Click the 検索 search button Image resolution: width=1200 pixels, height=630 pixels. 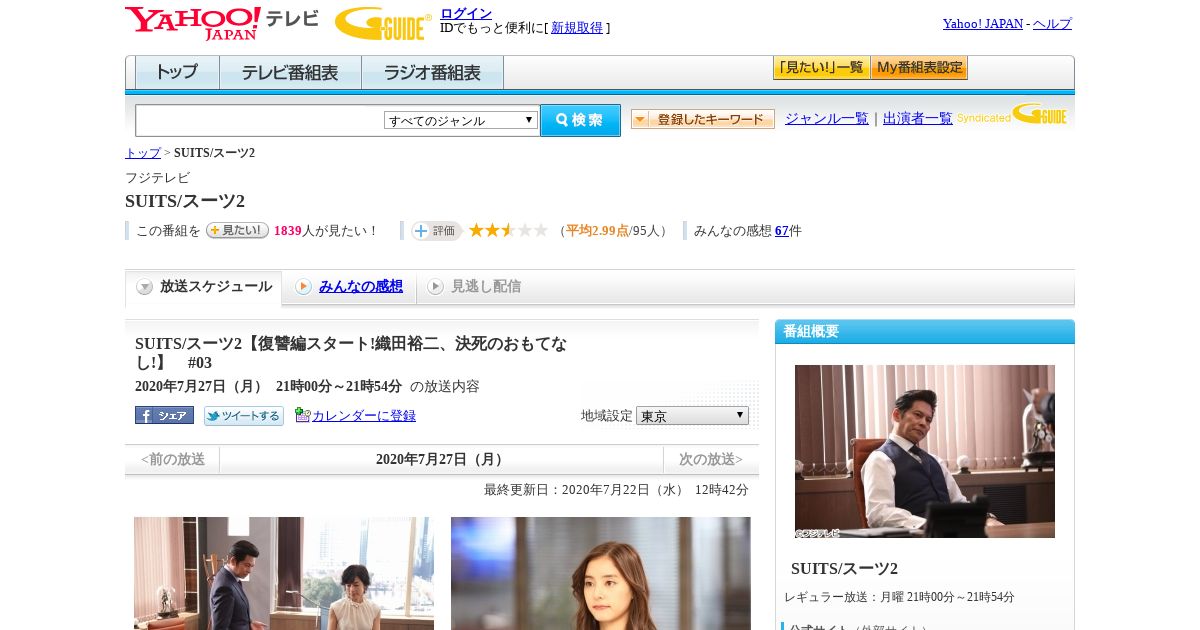[x=580, y=120]
